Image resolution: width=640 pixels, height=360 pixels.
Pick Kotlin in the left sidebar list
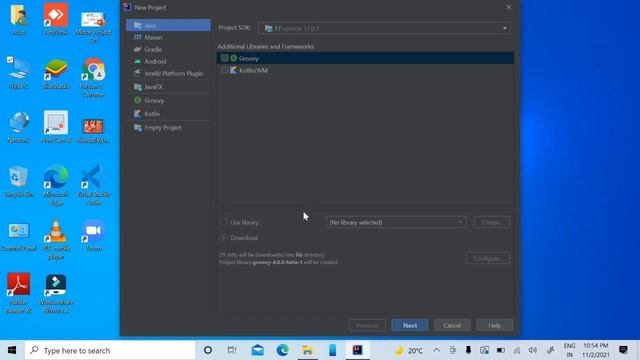[168, 114]
